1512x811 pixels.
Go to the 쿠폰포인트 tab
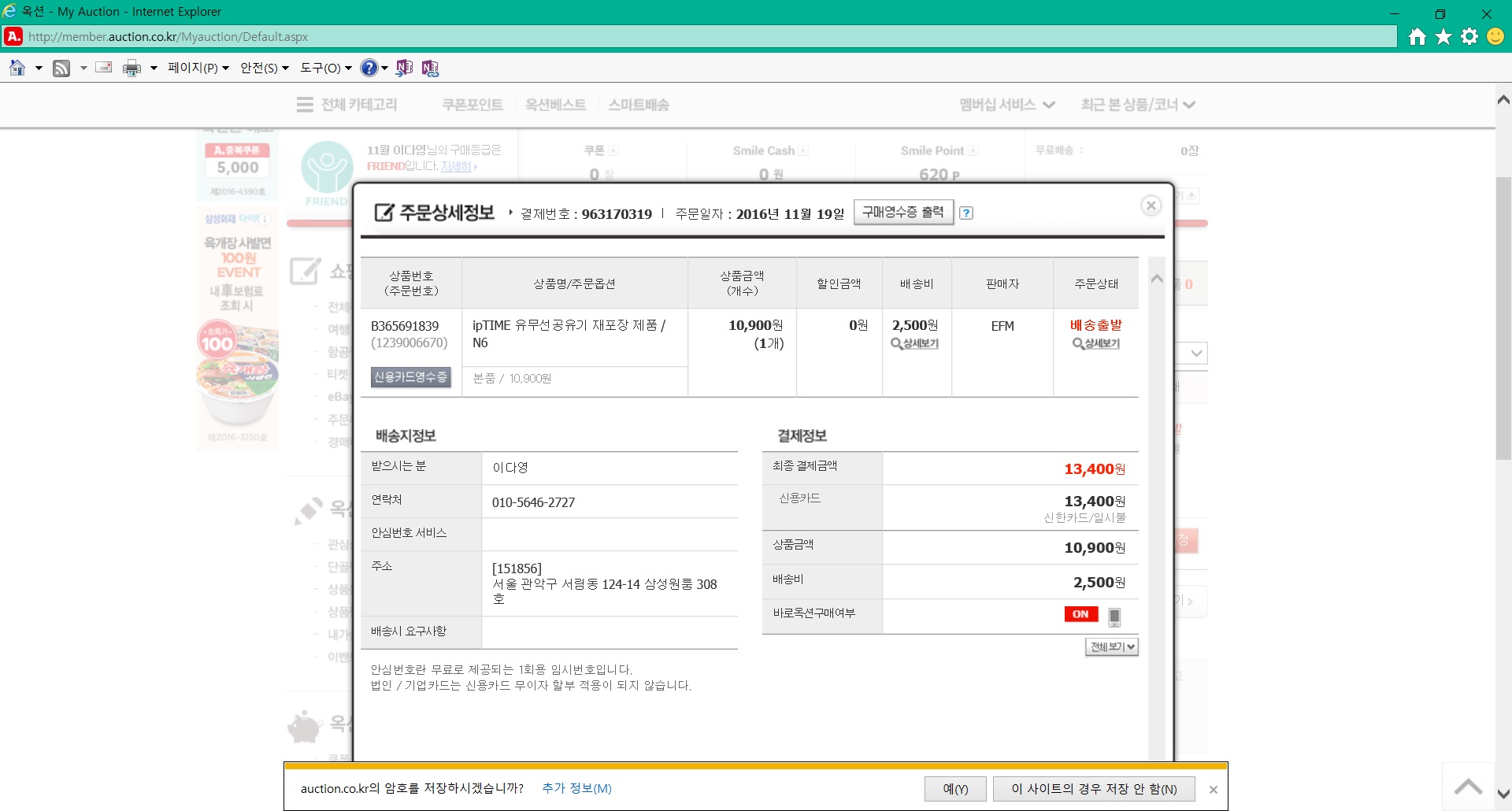click(x=472, y=105)
